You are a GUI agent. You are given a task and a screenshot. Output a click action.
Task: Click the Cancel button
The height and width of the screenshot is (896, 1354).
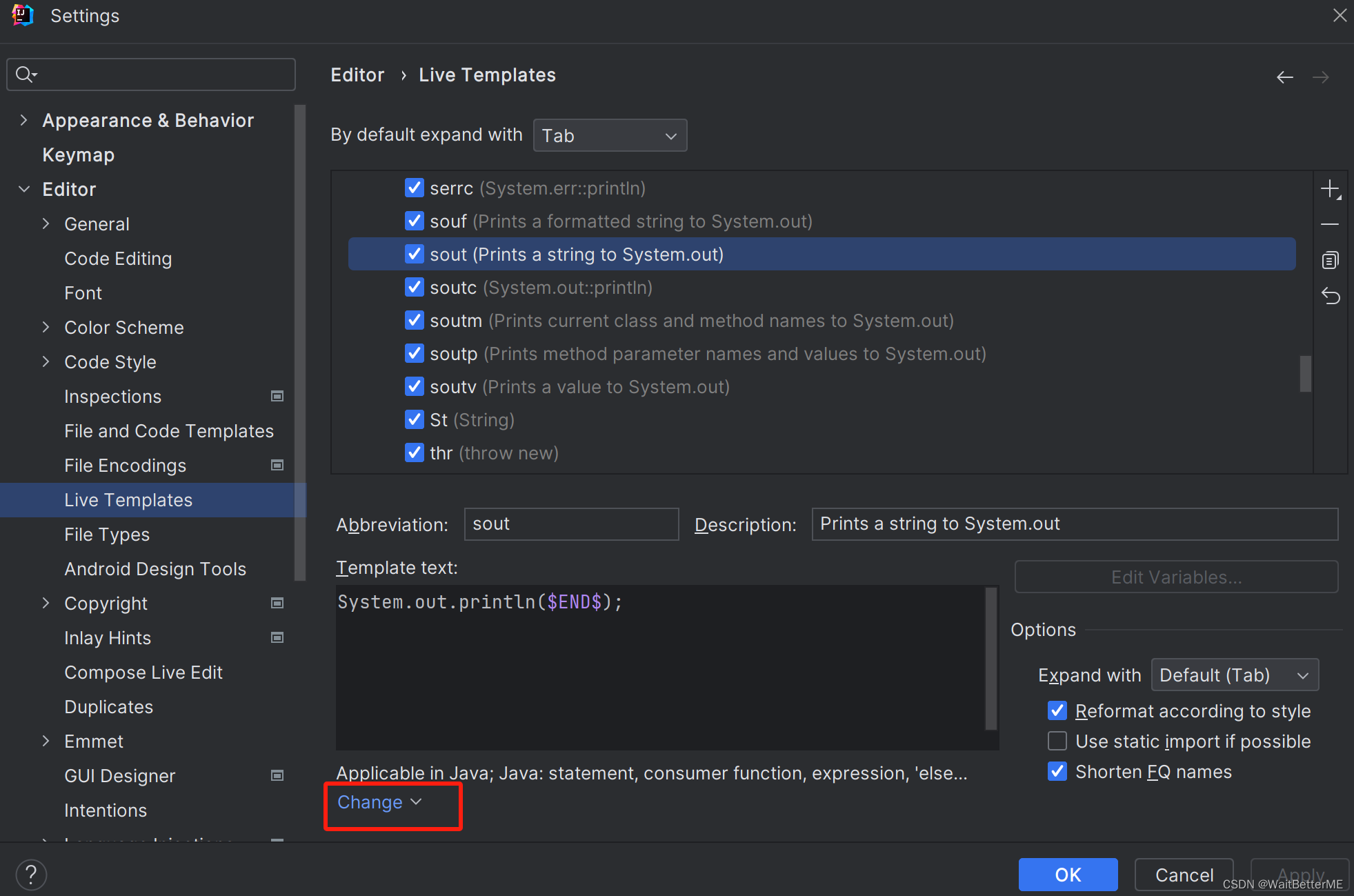coord(1184,875)
